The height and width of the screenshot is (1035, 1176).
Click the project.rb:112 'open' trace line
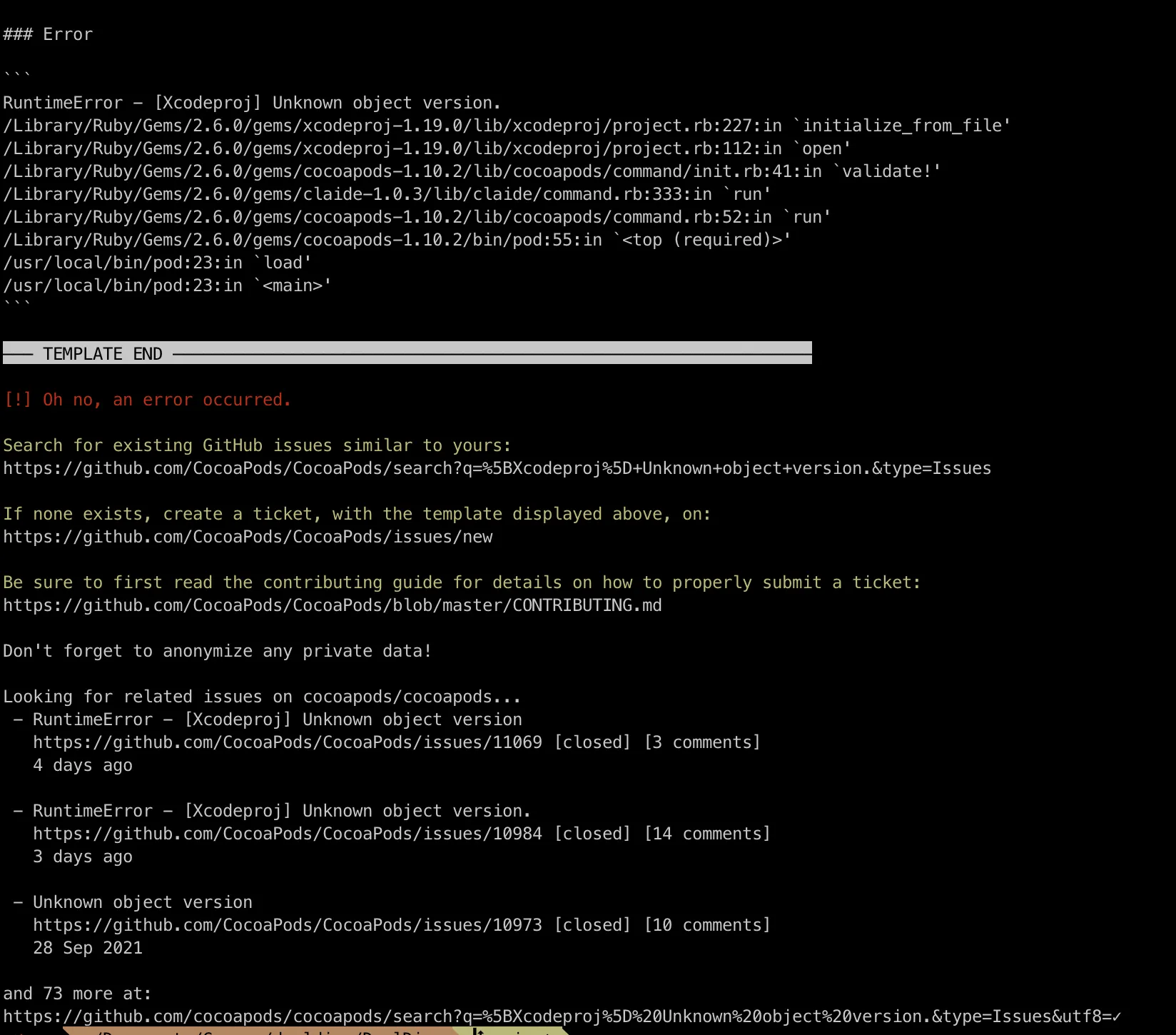(x=427, y=148)
